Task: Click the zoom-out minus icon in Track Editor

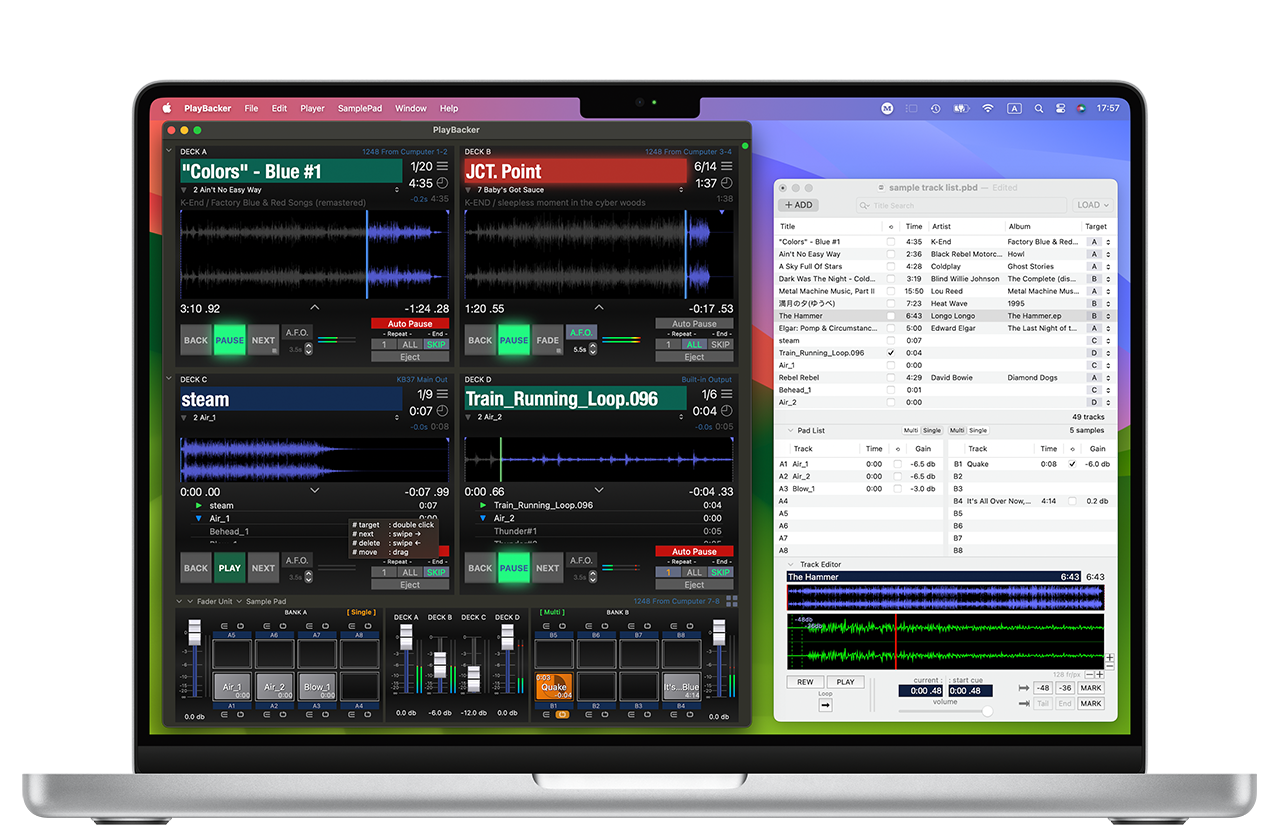Action: [1089, 675]
